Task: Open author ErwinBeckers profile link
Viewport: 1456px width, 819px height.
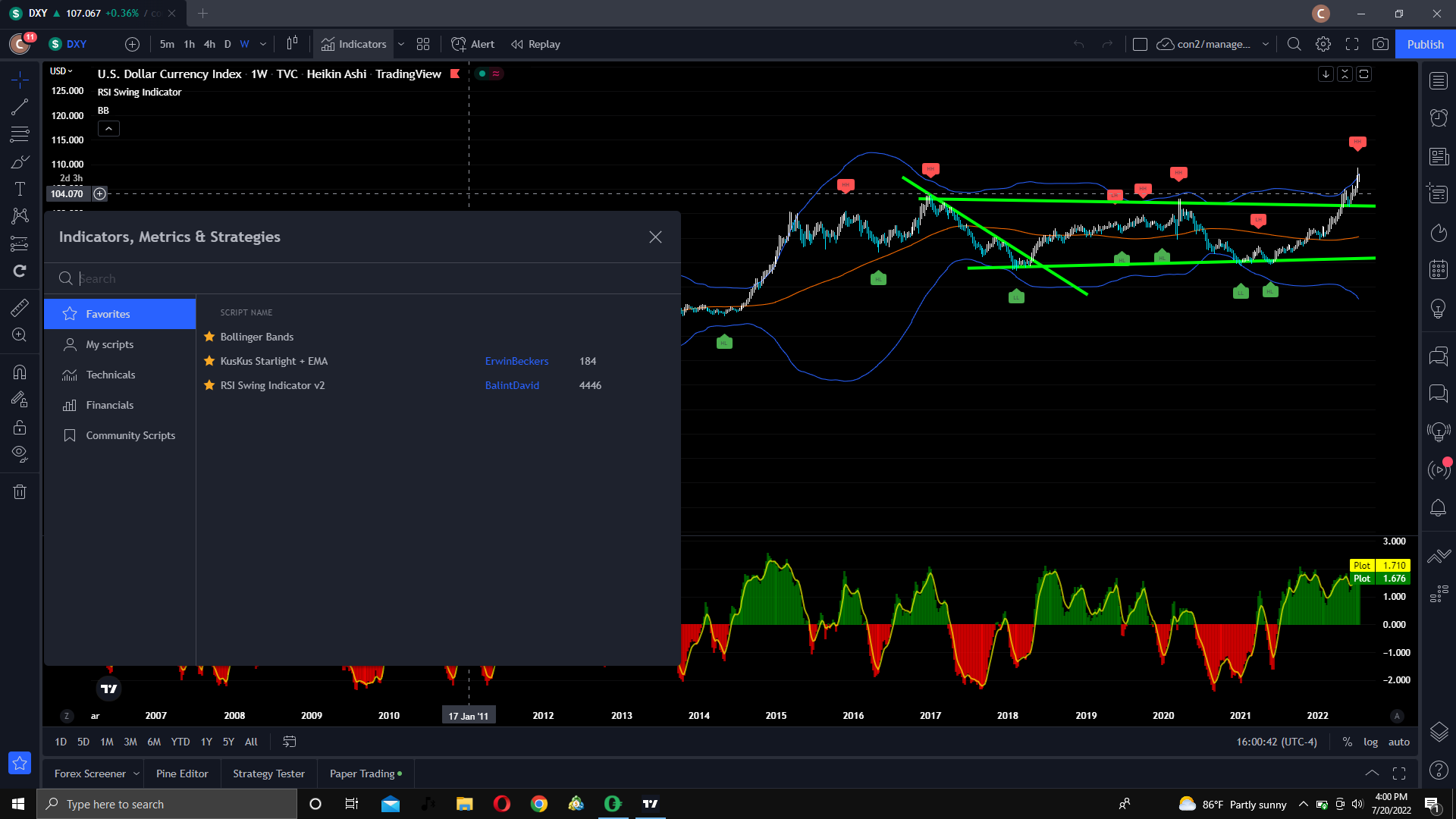Action: [516, 361]
